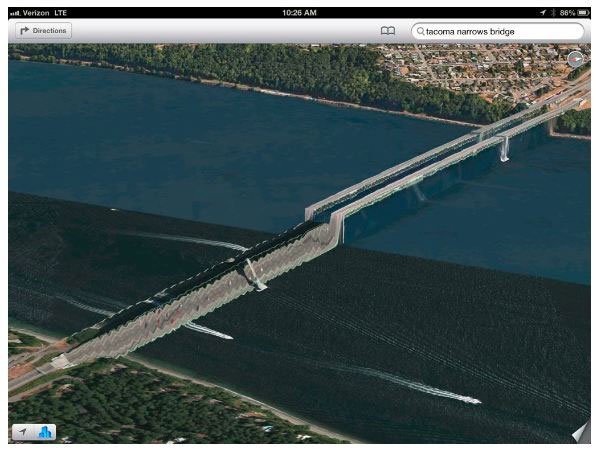Viewport: 600px width, 453px height.
Task: Open the bookmarks book icon
Action: 388,32
